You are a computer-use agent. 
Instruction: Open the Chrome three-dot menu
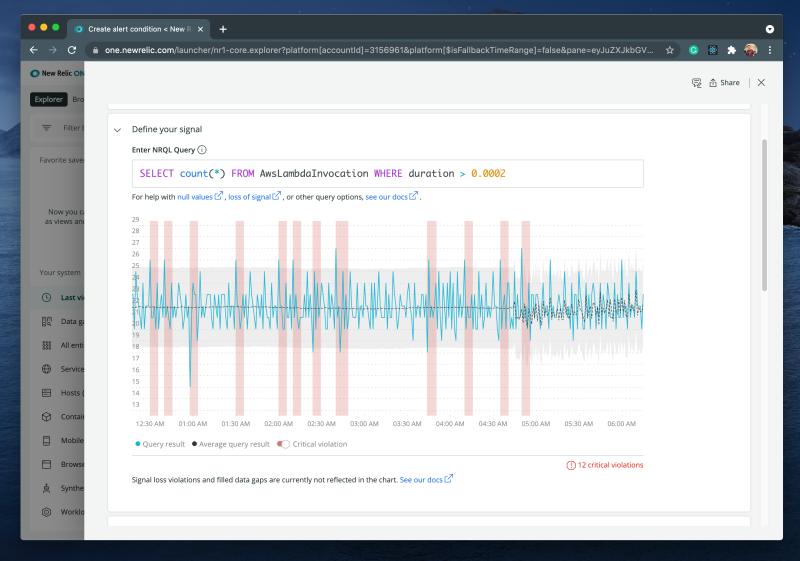tap(770, 49)
